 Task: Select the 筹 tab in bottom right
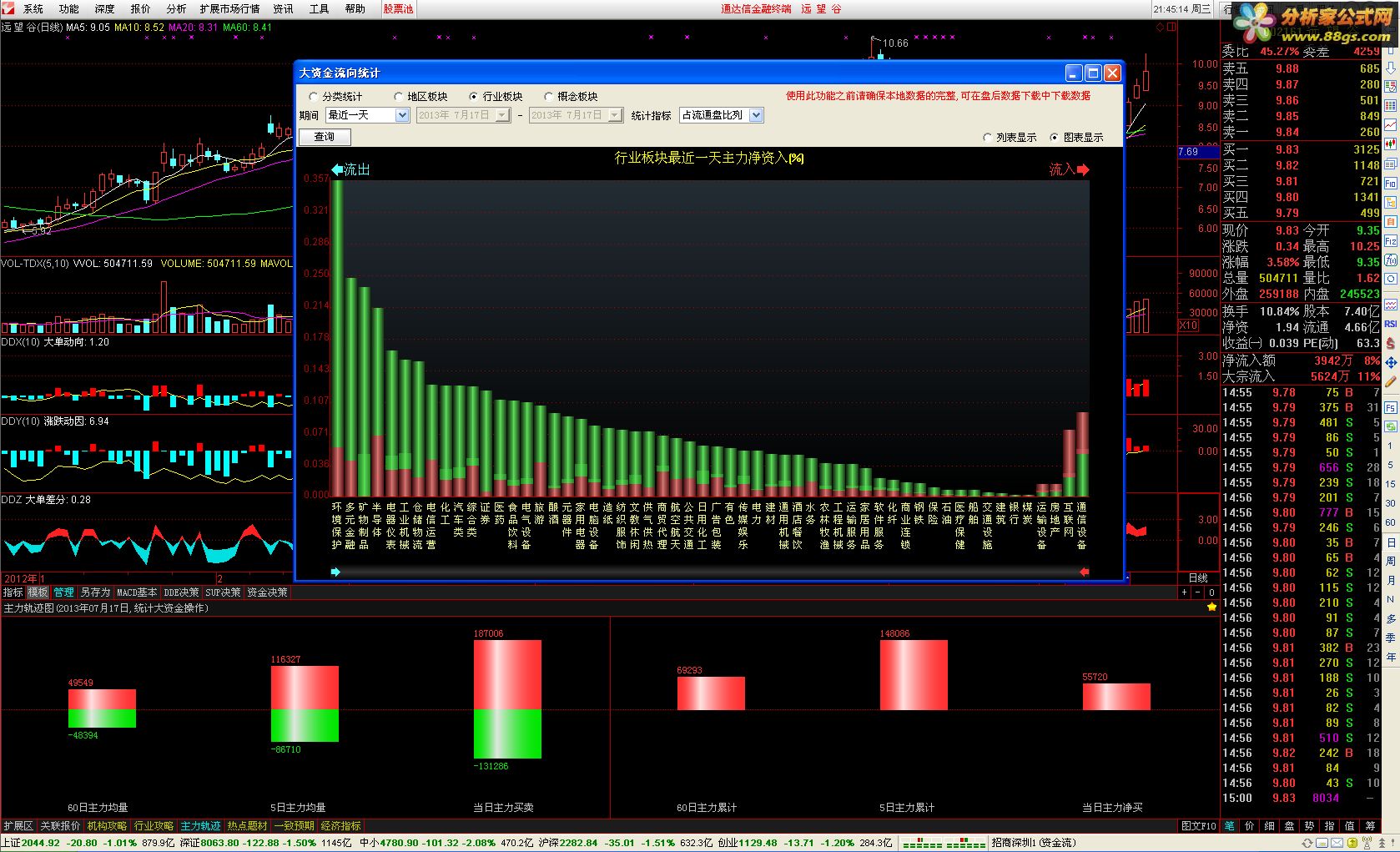pyautogui.click(x=1370, y=826)
